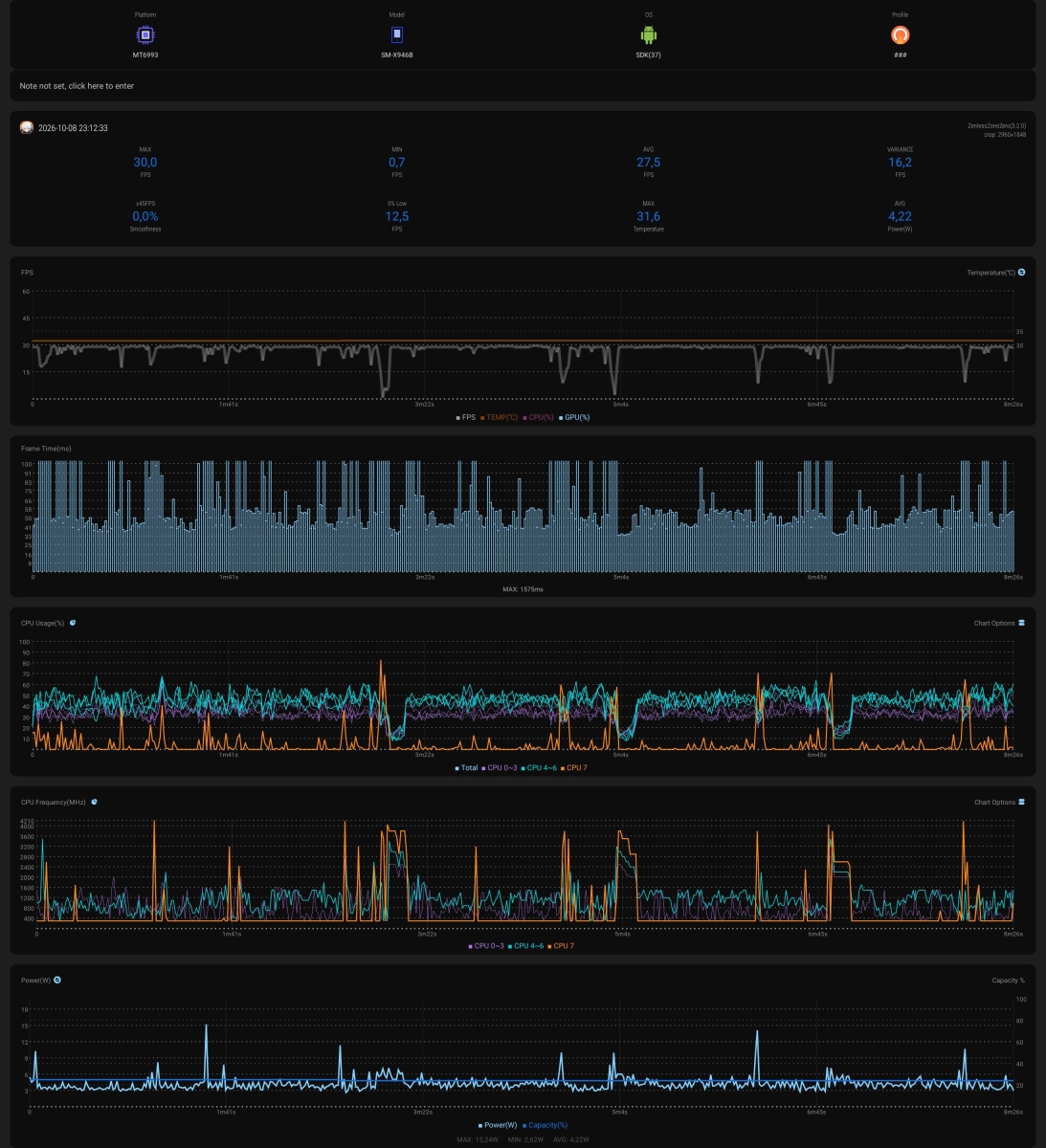Click the model name SM-X946B

(x=397, y=55)
